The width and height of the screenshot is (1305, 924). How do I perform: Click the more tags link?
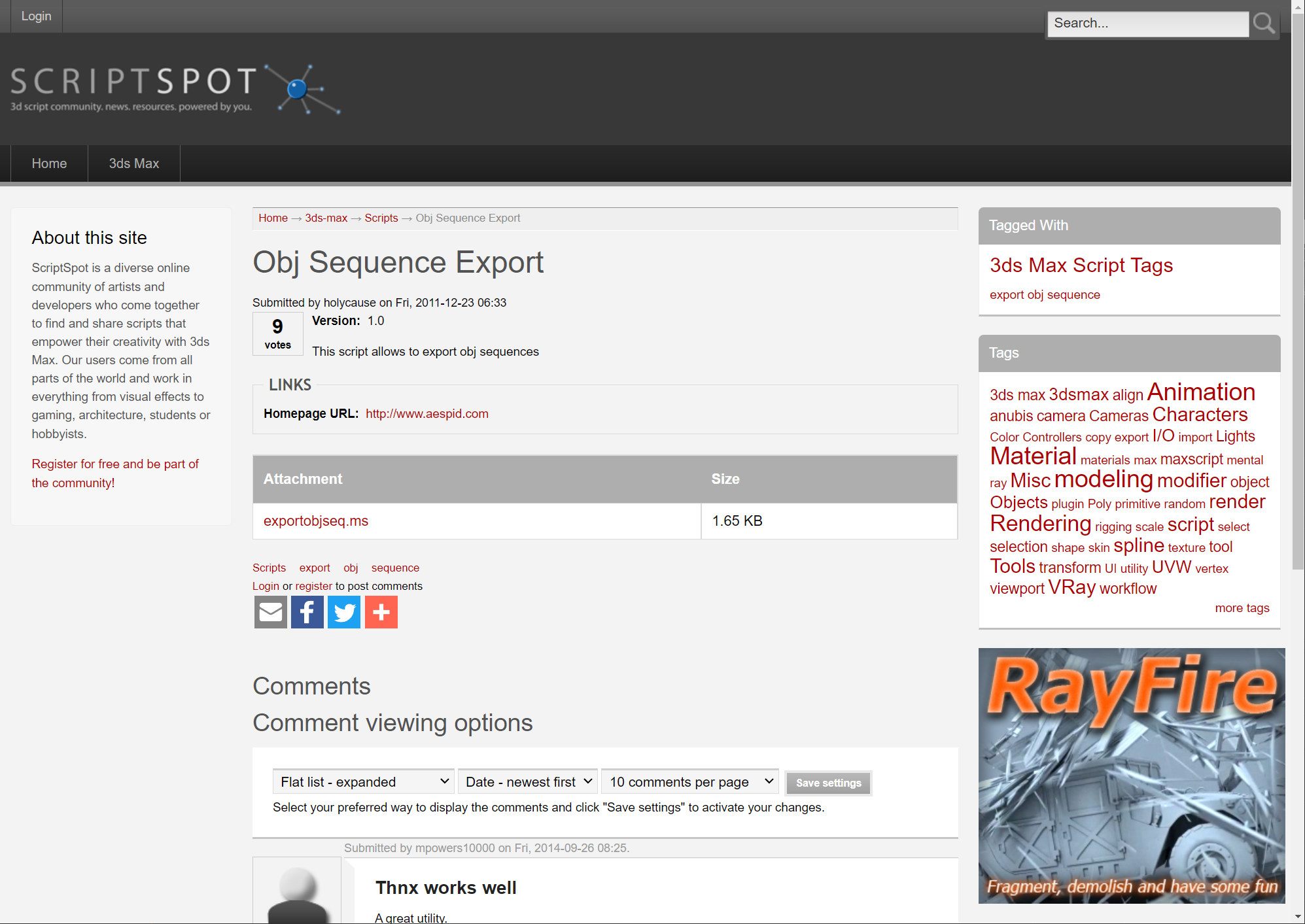1242,607
